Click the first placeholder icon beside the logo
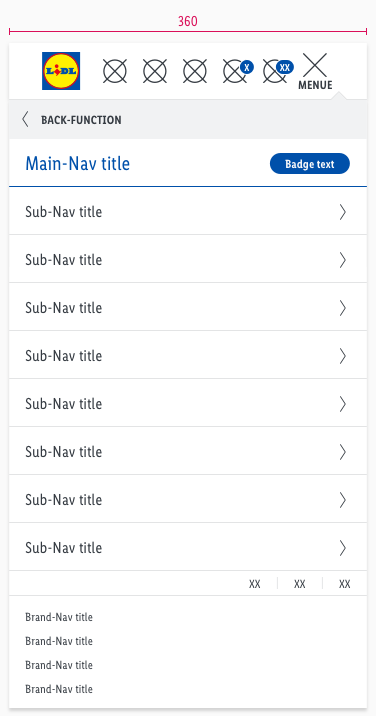The width and height of the screenshot is (376, 716). 115,71
